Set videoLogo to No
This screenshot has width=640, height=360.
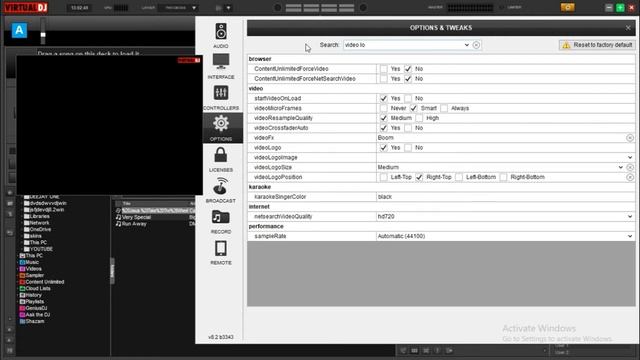(x=408, y=148)
